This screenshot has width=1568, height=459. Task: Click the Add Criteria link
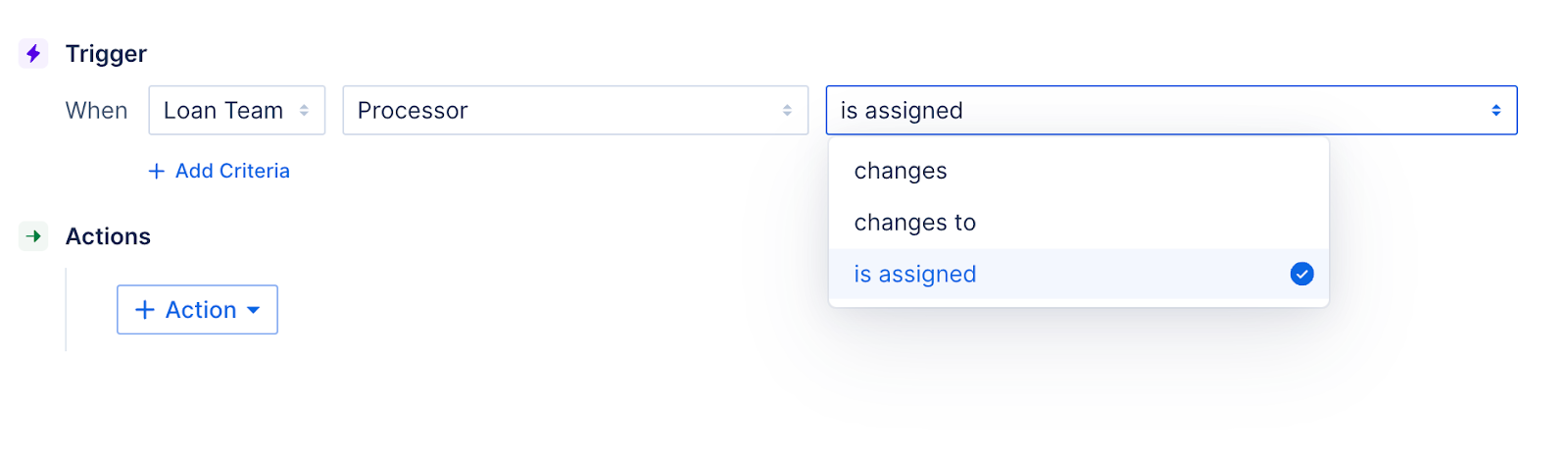pos(232,171)
